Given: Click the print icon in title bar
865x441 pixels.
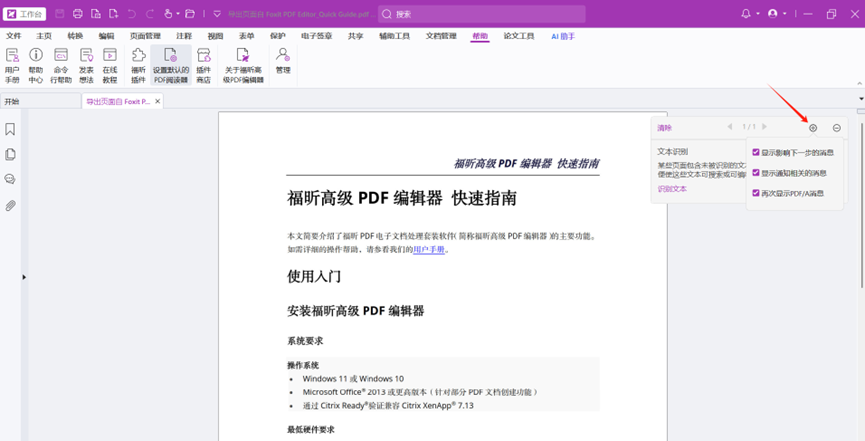Looking at the screenshot, I should pos(78,14).
